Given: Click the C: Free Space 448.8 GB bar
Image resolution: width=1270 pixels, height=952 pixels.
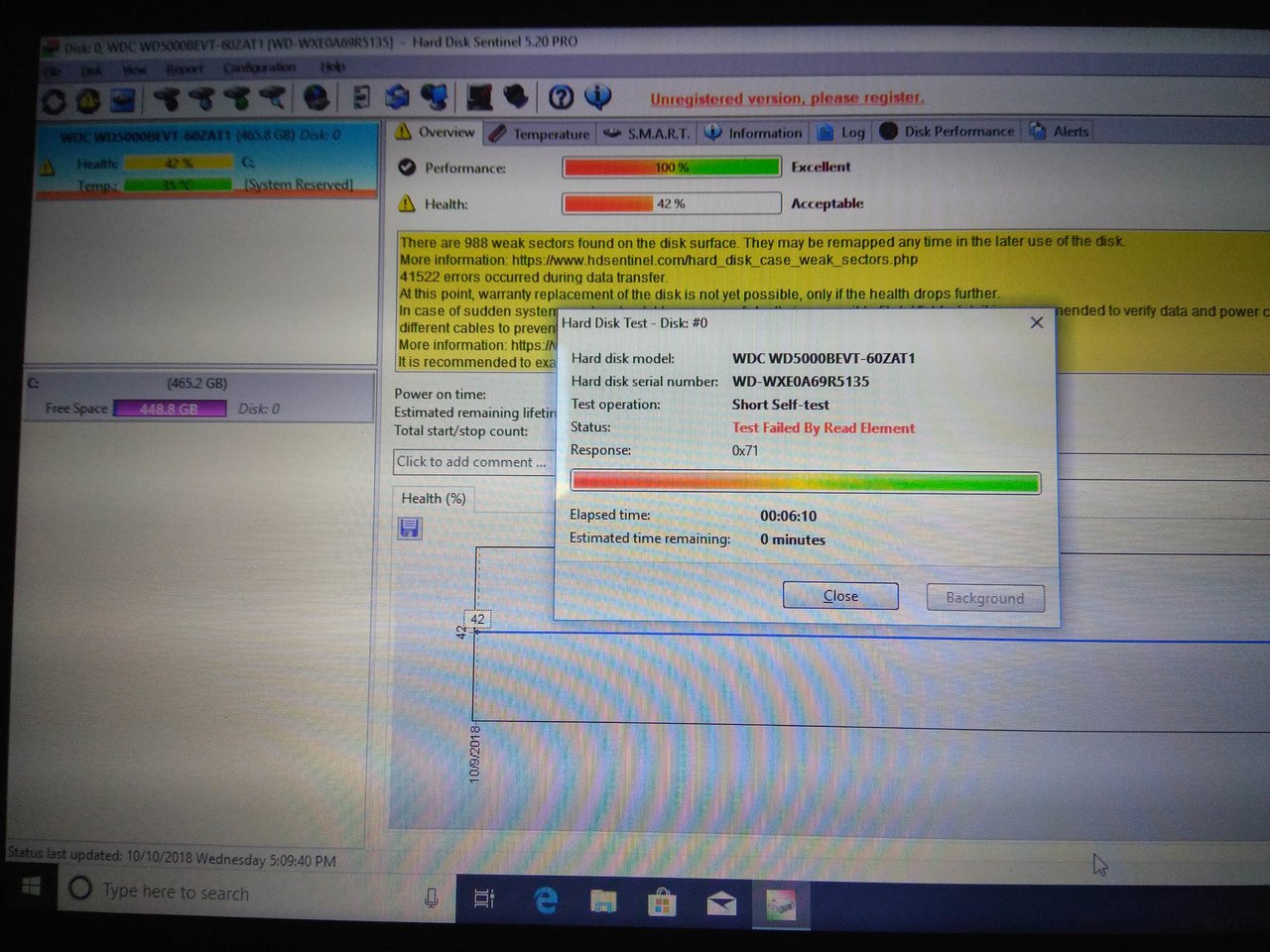Looking at the screenshot, I should coord(170,409).
